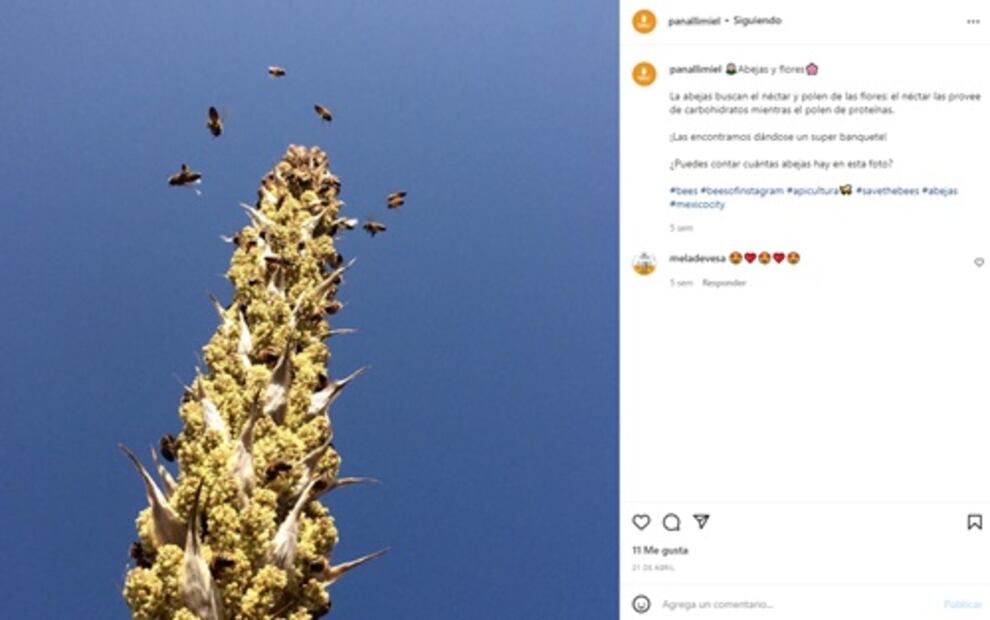Open panallimiel header profile avatar
The image size is (990, 620).
click(x=644, y=21)
